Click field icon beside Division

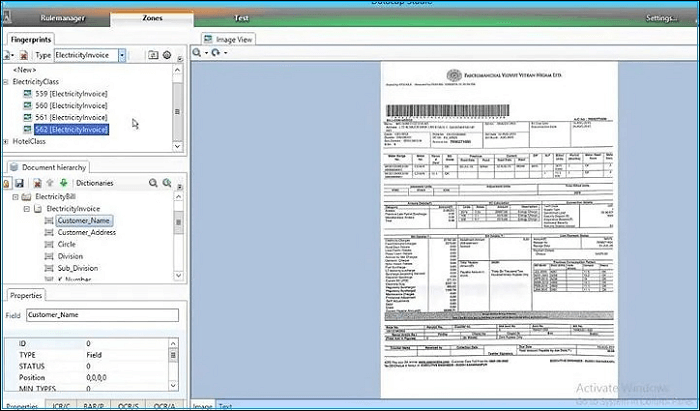tap(49, 256)
